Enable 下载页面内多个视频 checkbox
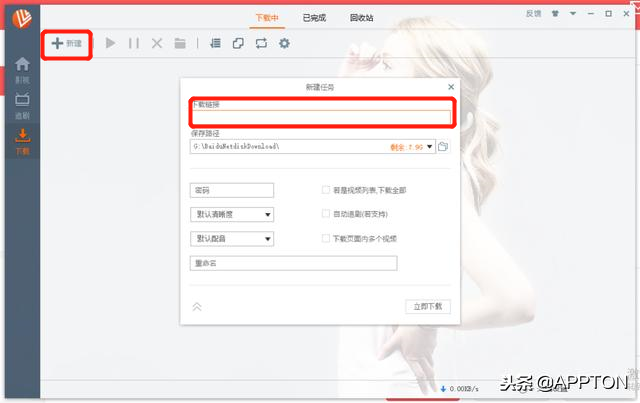The height and width of the screenshot is (403, 640). tap(326, 238)
